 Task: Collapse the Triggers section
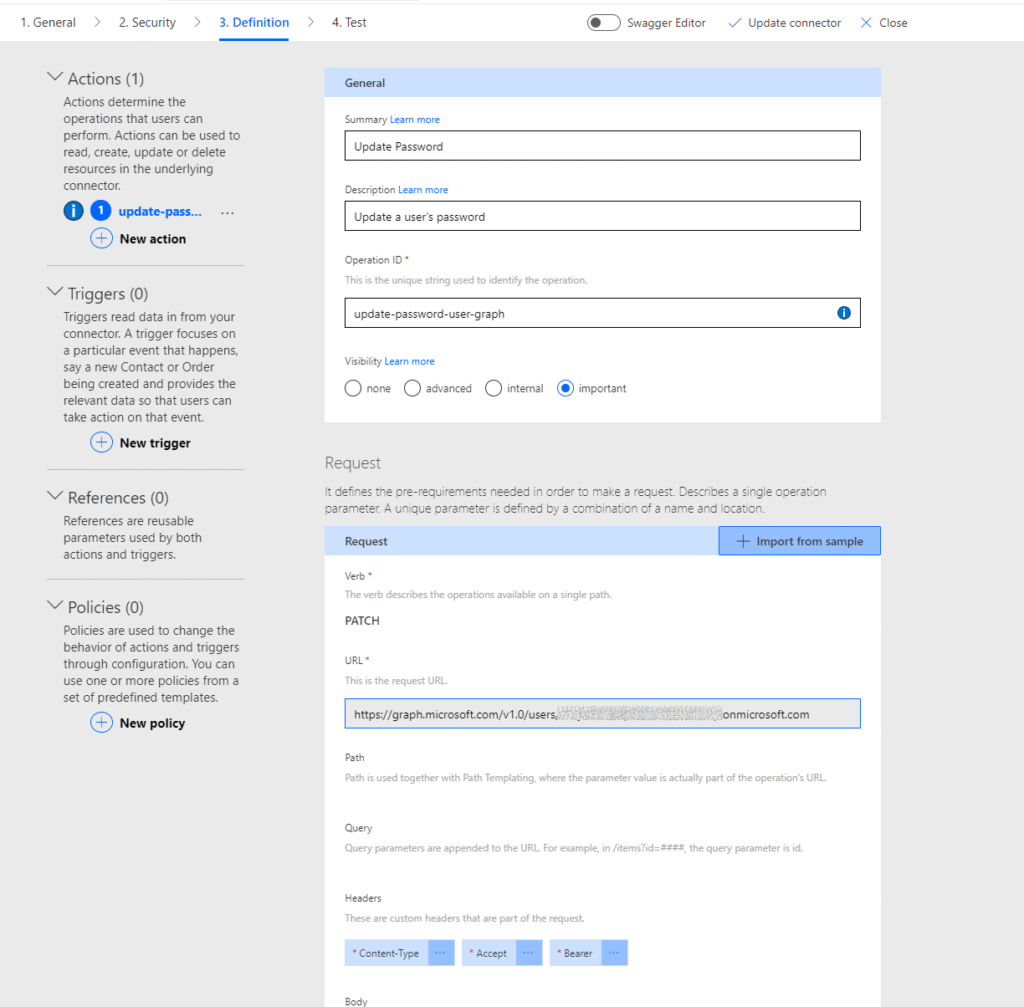click(x=55, y=292)
